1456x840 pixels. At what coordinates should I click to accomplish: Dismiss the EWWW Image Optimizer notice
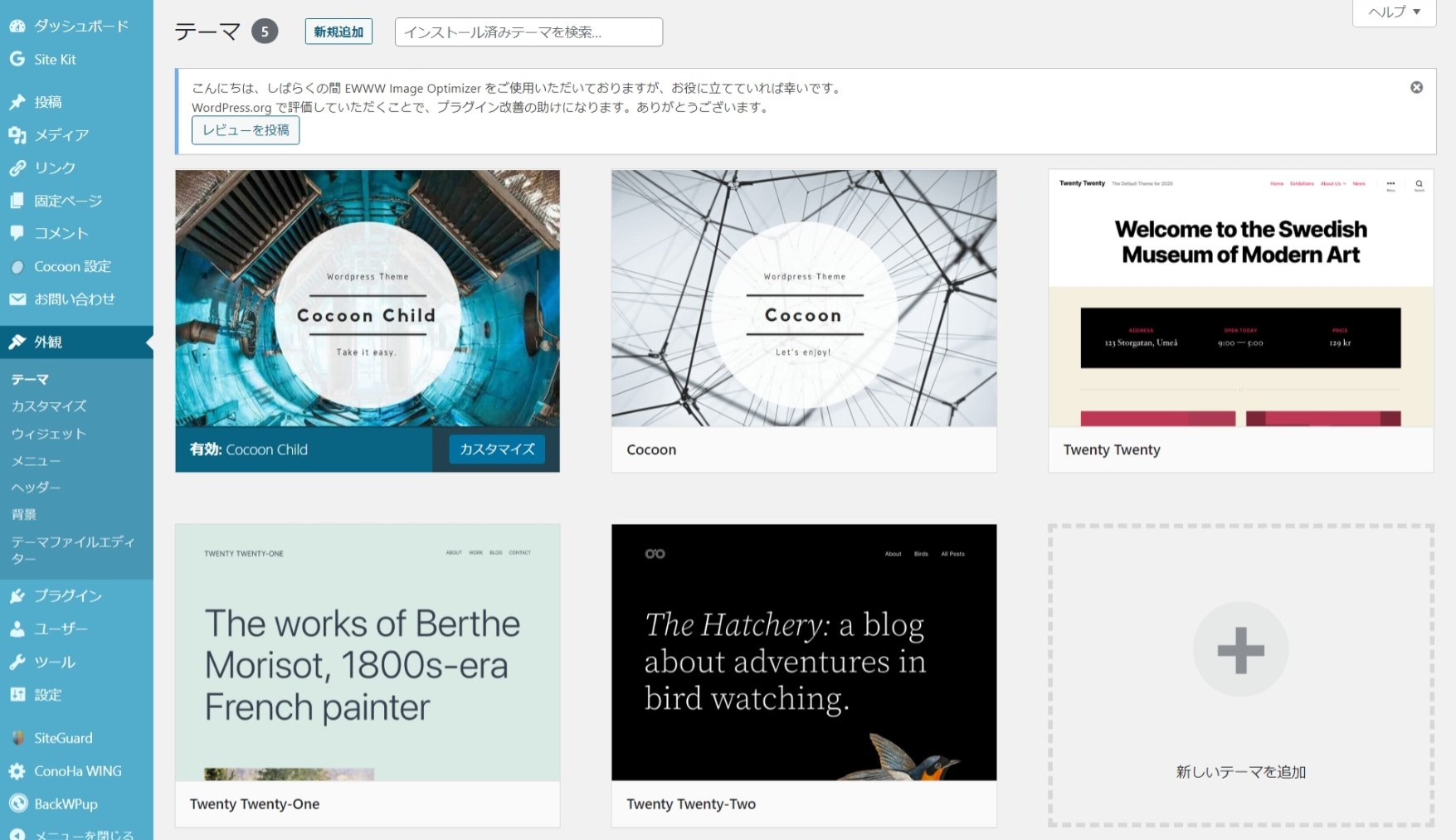(x=1416, y=87)
